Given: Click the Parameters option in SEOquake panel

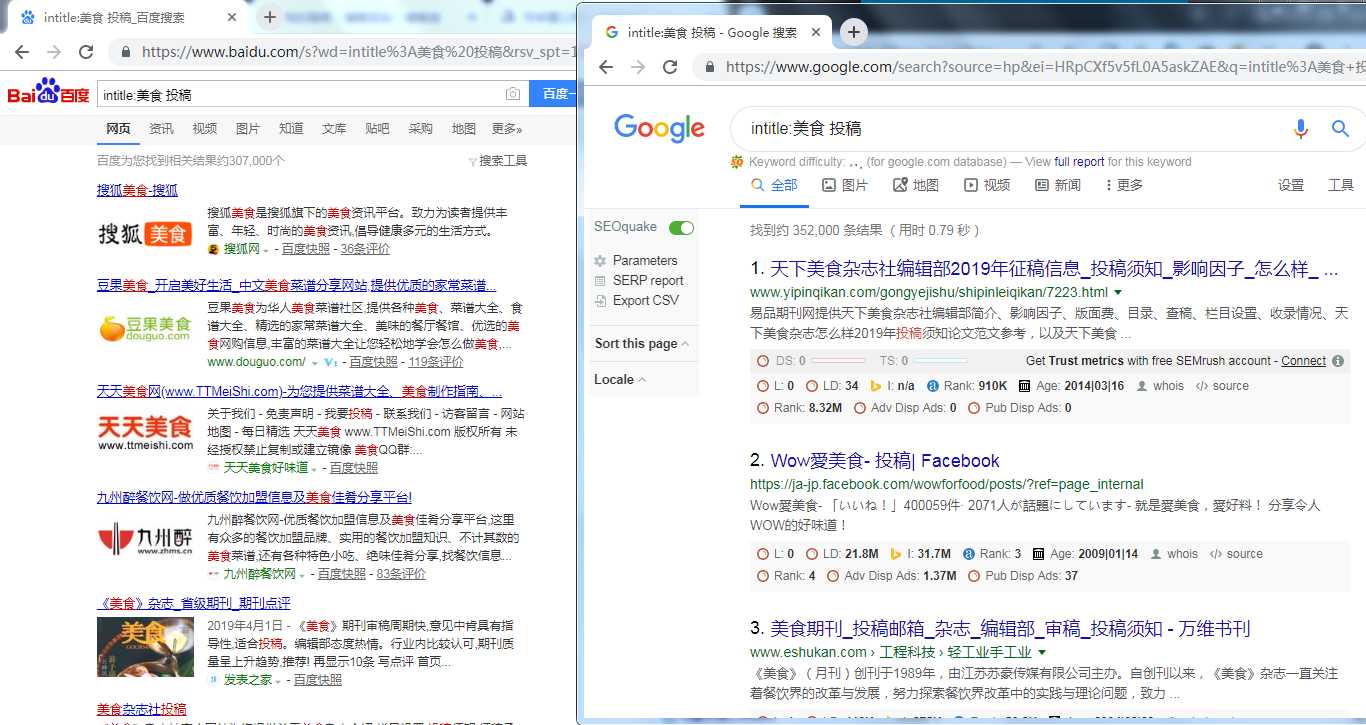Looking at the screenshot, I should [x=645, y=260].
